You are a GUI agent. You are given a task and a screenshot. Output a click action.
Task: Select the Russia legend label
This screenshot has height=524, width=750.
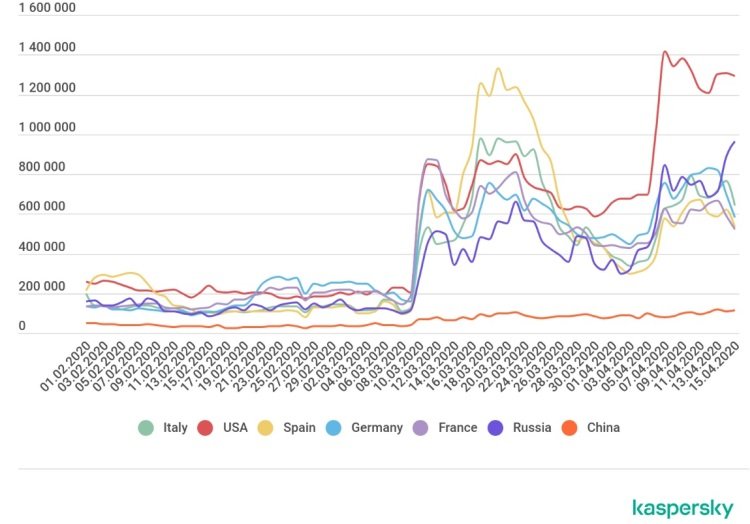click(532, 427)
